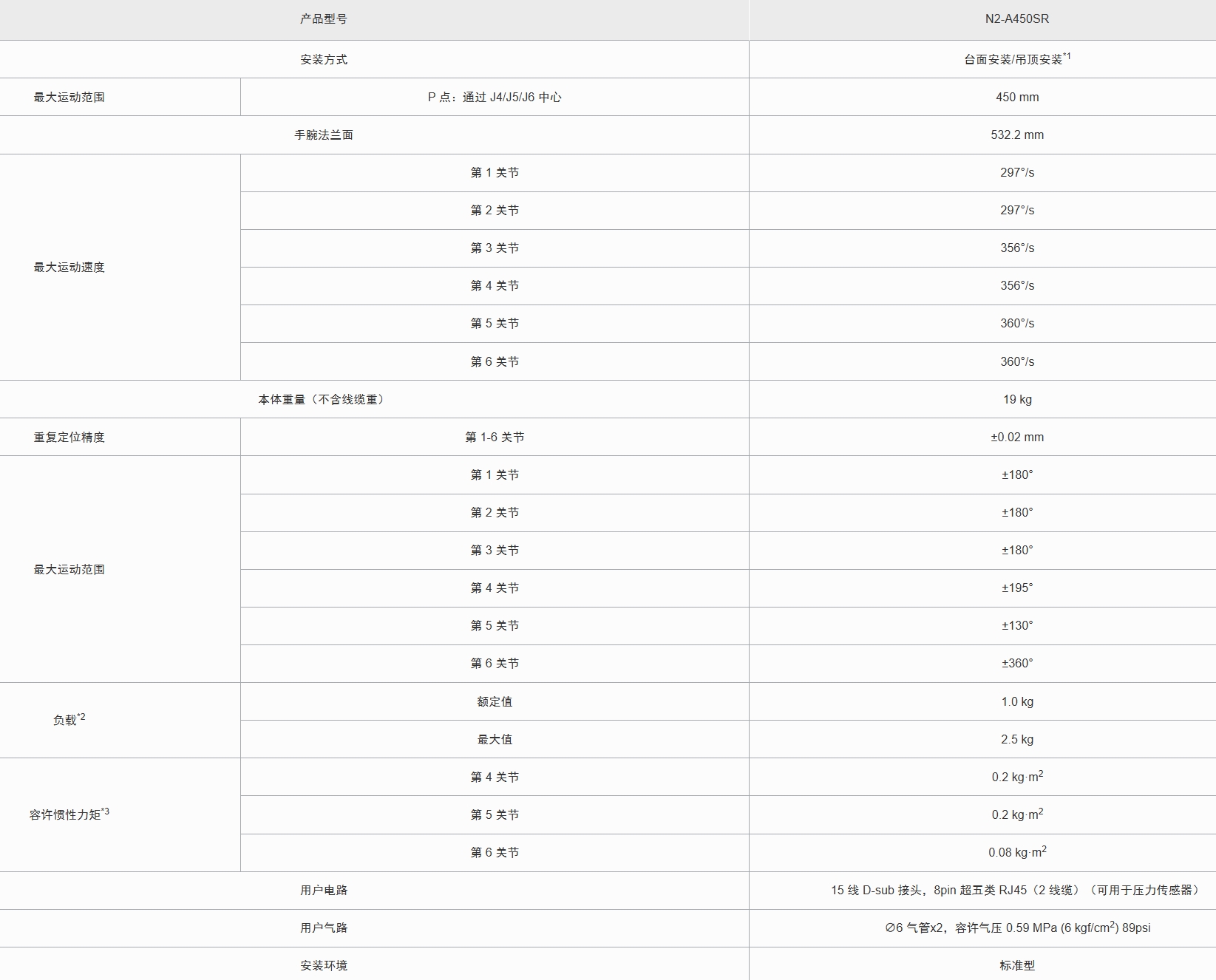Viewport: 1216px width, 980px height.
Task: Select the 标准型 value
Action: pyautogui.click(x=1017, y=965)
